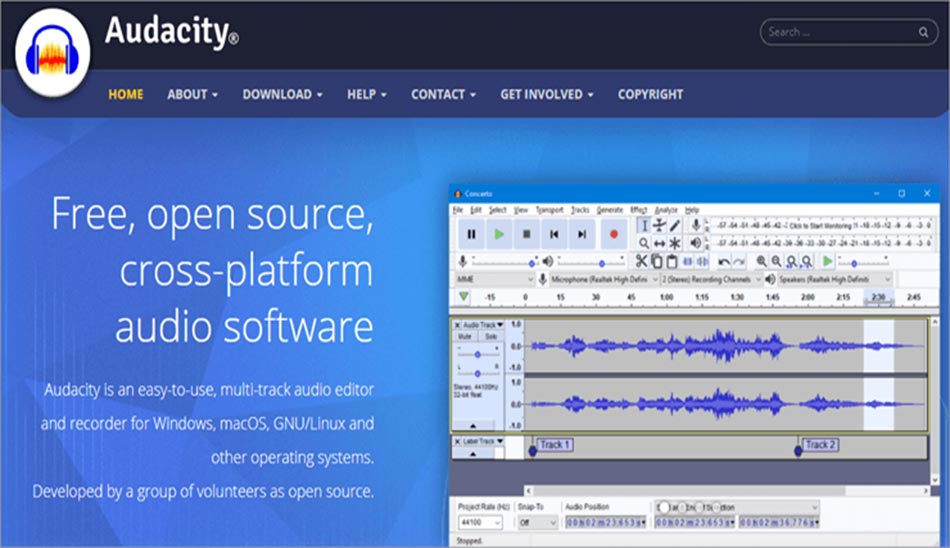Open the Speakers playback device dropdown
950x548 pixels.
[x=834, y=279]
